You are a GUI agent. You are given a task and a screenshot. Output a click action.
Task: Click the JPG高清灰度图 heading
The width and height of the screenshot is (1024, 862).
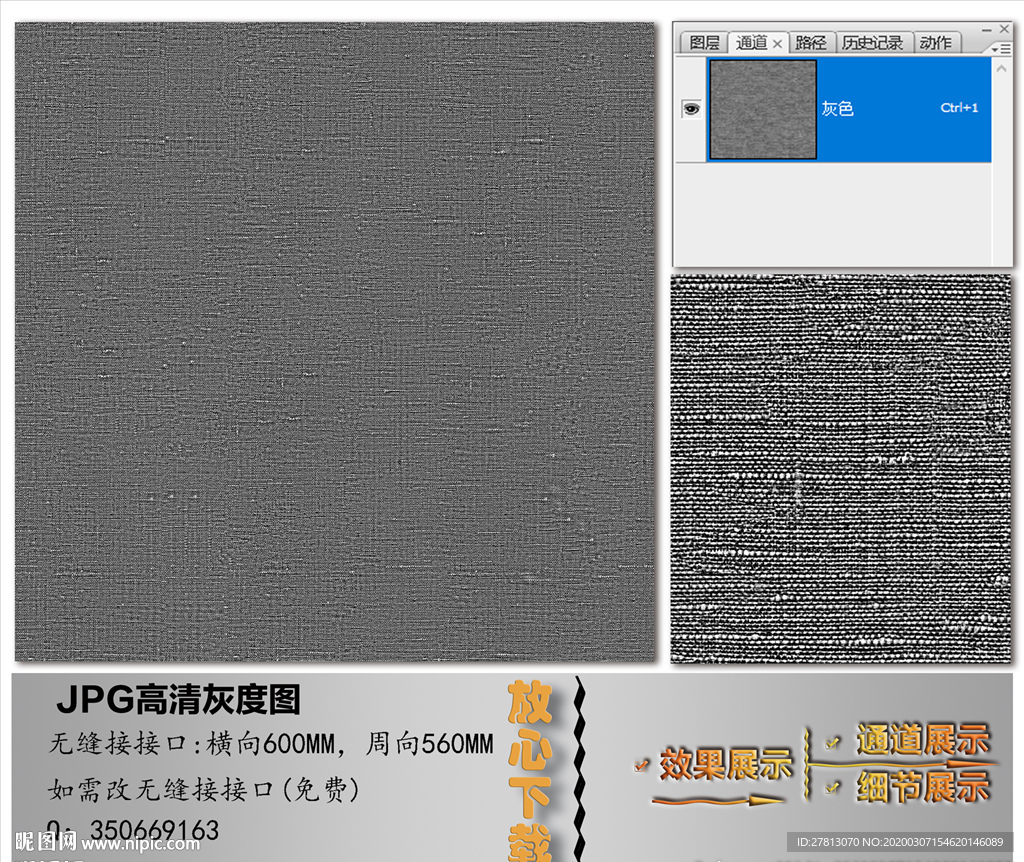(x=178, y=699)
